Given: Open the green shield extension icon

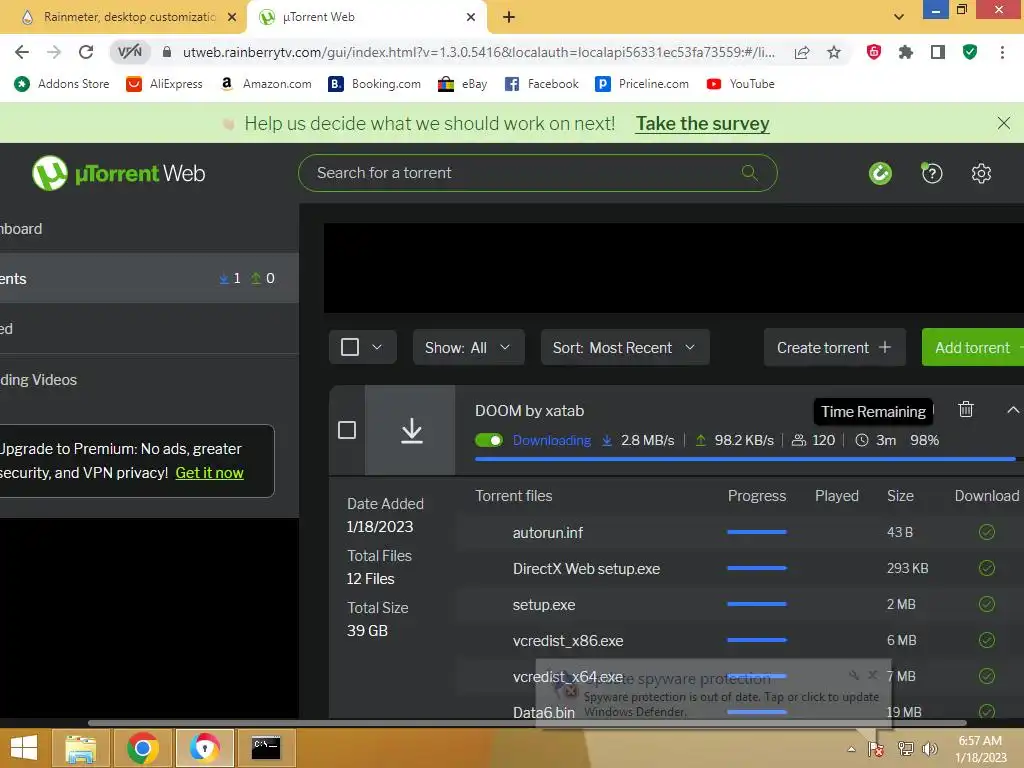Looking at the screenshot, I should coord(970,52).
